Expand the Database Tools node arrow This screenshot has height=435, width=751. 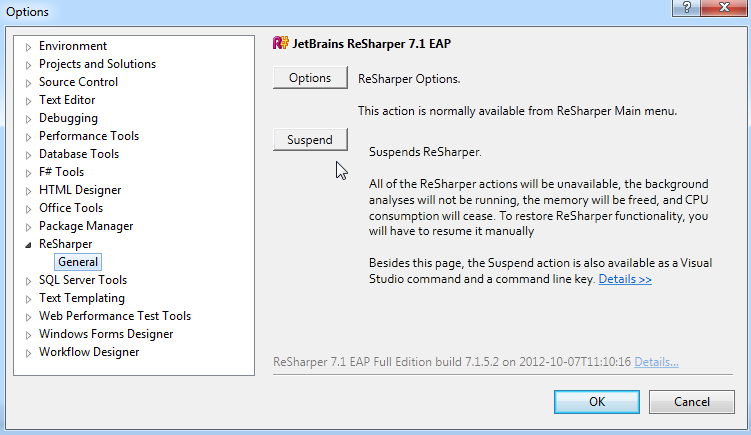(x=28, y=155)
